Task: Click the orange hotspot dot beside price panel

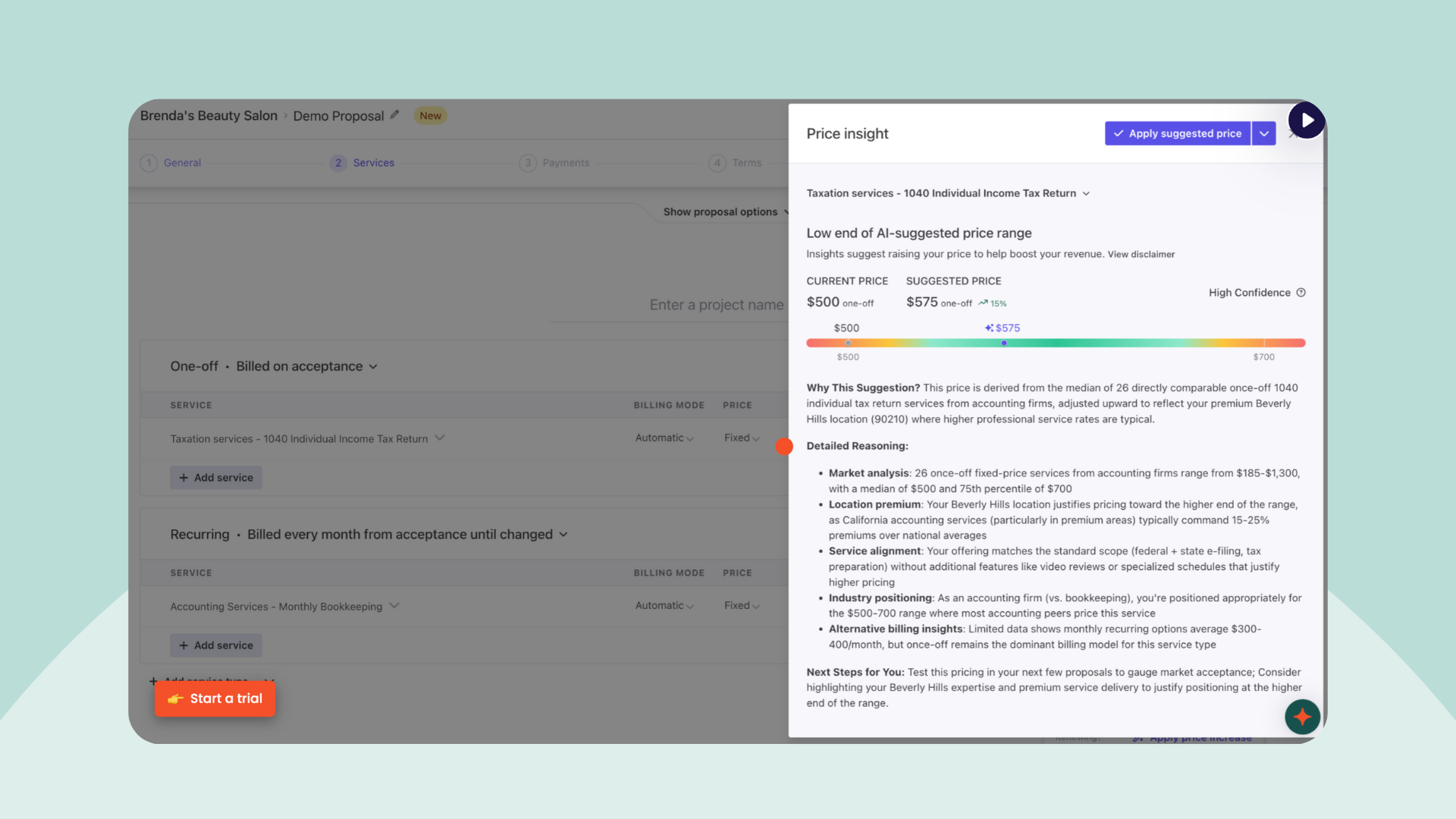Action: (784, 447)
